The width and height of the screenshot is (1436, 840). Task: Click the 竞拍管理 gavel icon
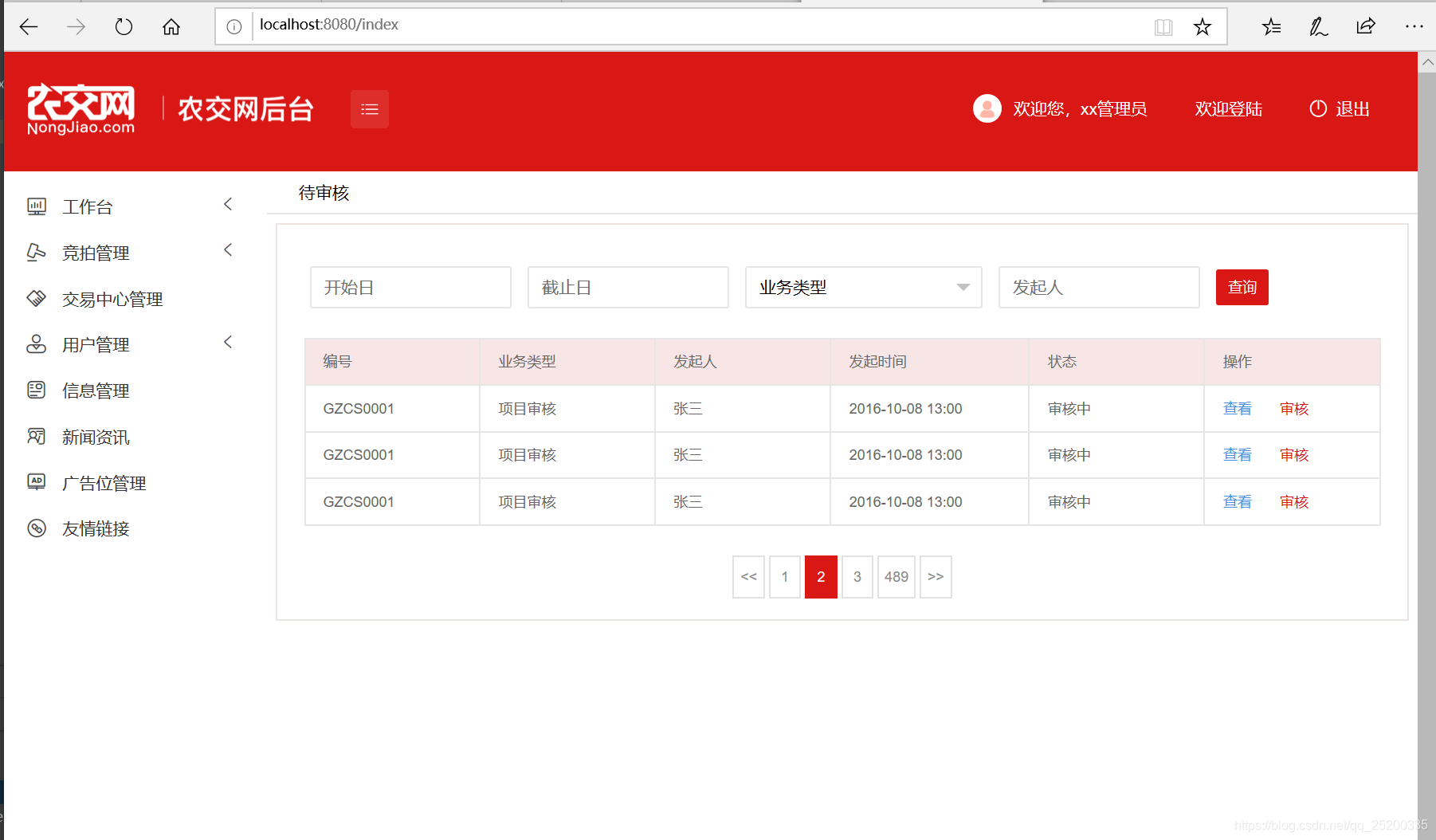click(x=37, y=253)
